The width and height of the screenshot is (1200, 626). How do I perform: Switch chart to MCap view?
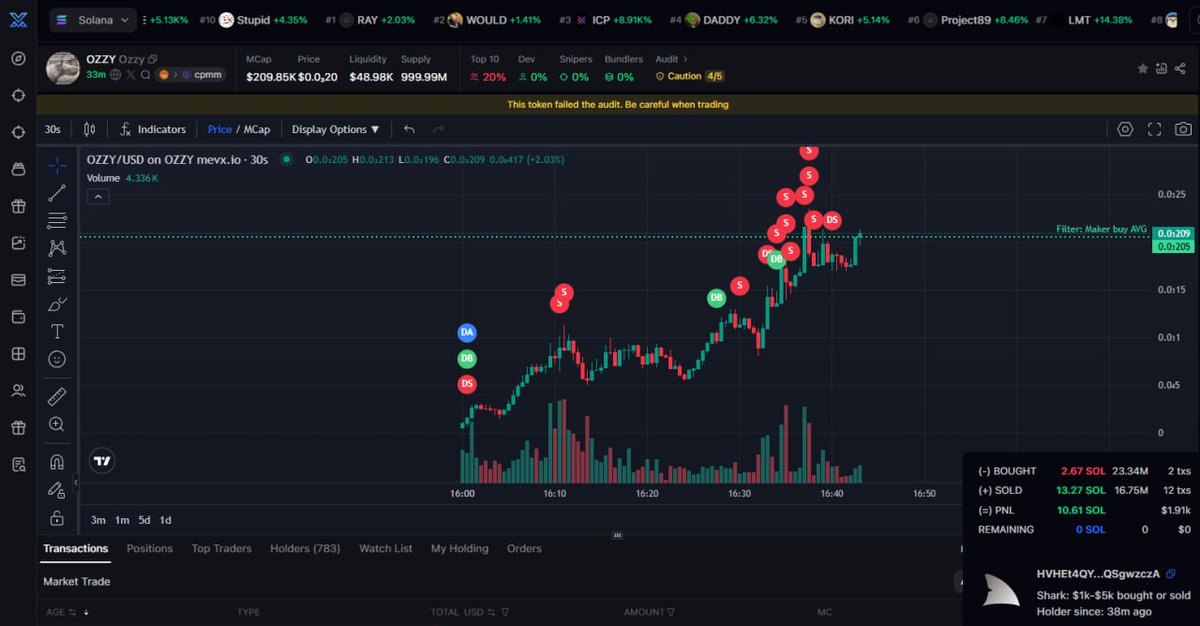(x=257, y=129)
